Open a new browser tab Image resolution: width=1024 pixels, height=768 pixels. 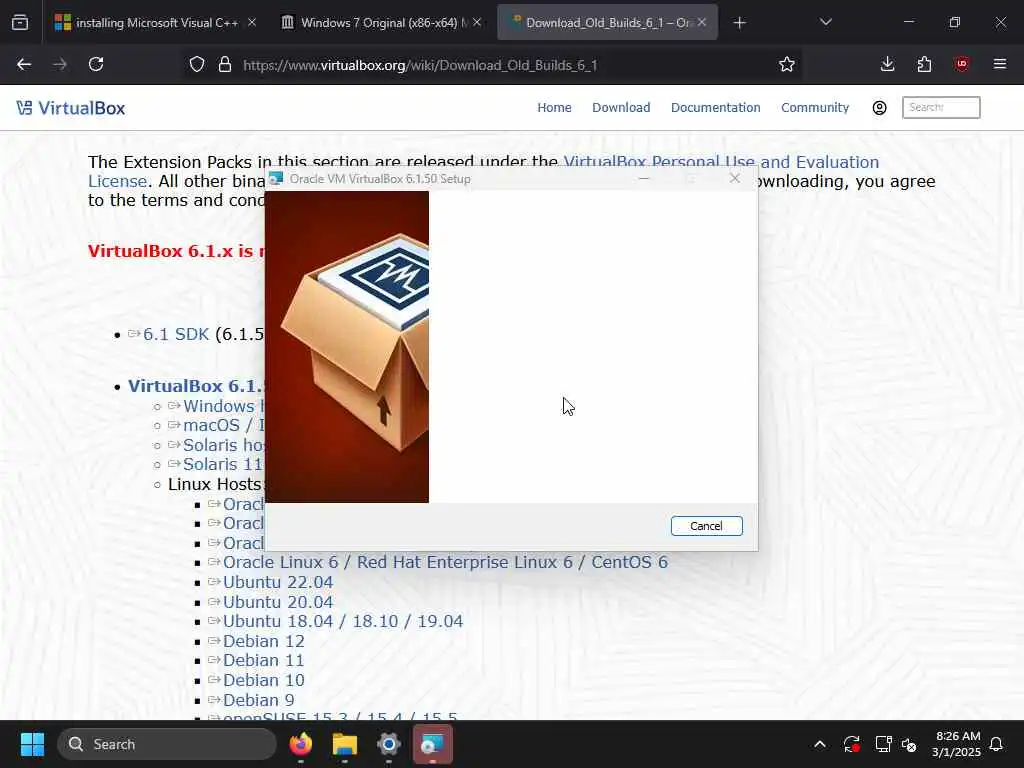click(739, 23)
